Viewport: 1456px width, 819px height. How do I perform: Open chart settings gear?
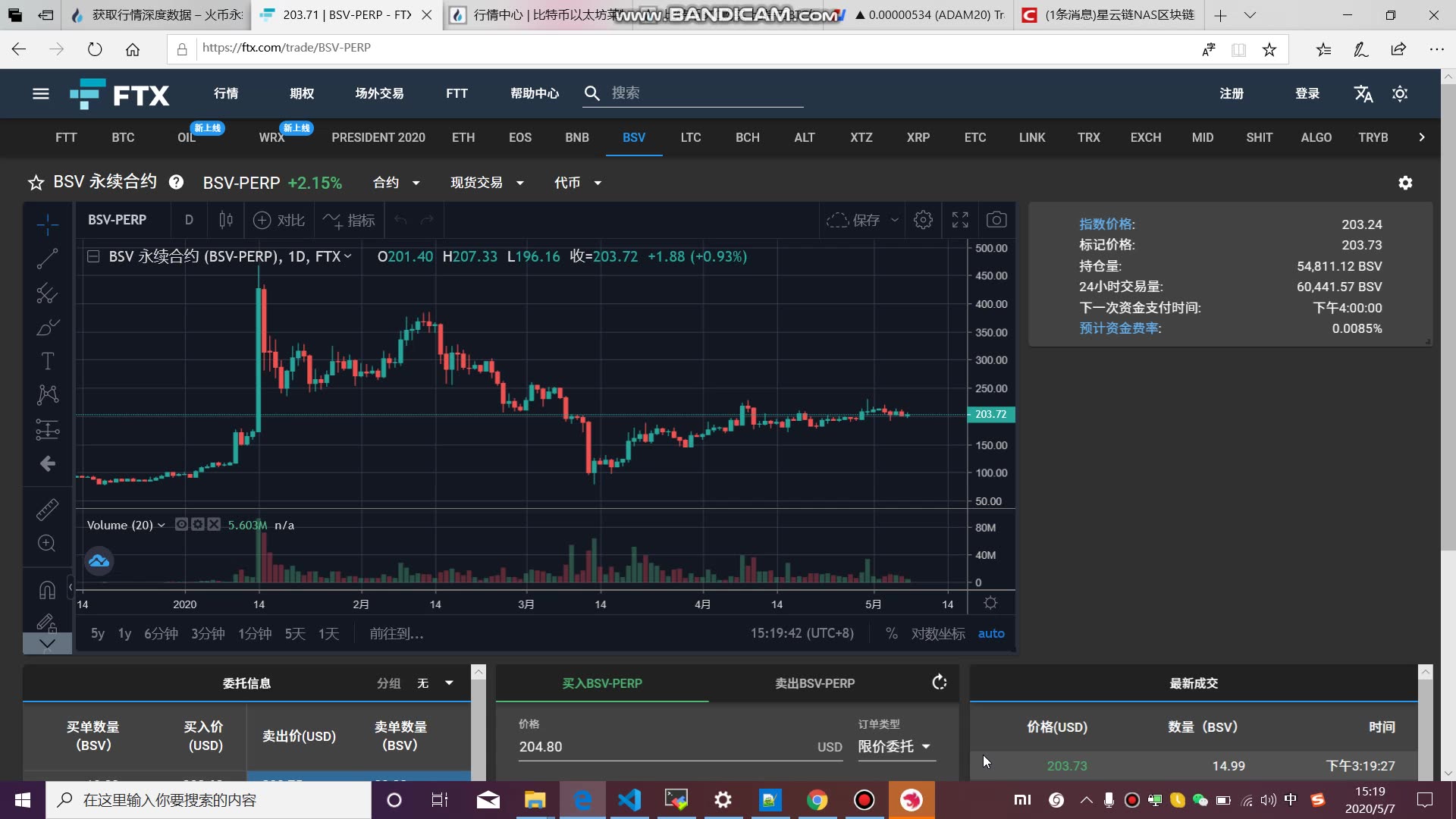[923, 220]
